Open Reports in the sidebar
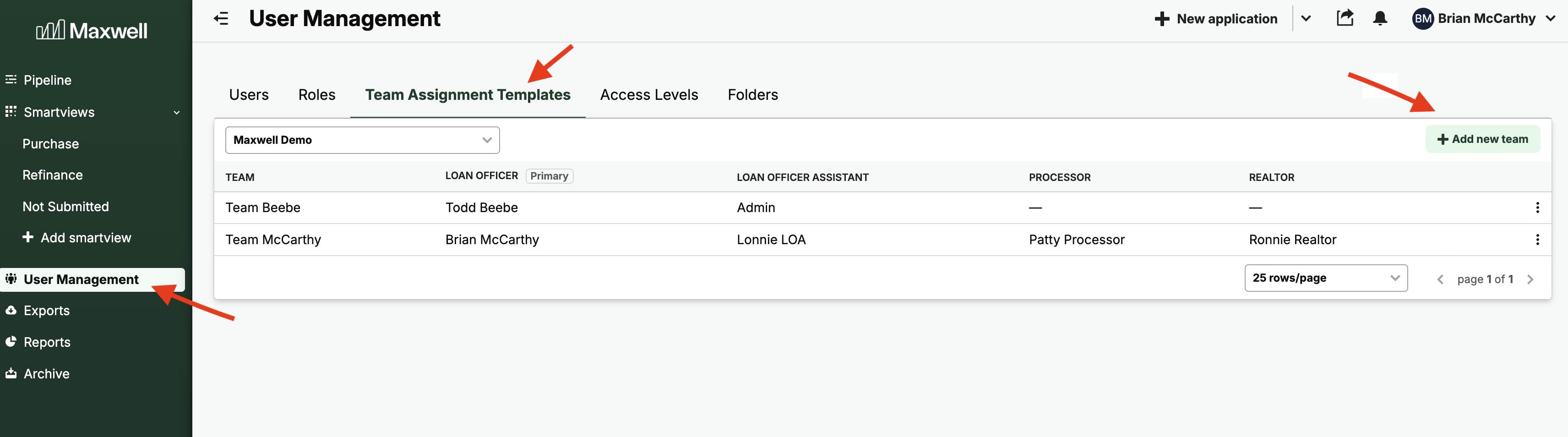The width and height of the screenshot is (1568, 437). pyautogui.click(x=47, y=342)
